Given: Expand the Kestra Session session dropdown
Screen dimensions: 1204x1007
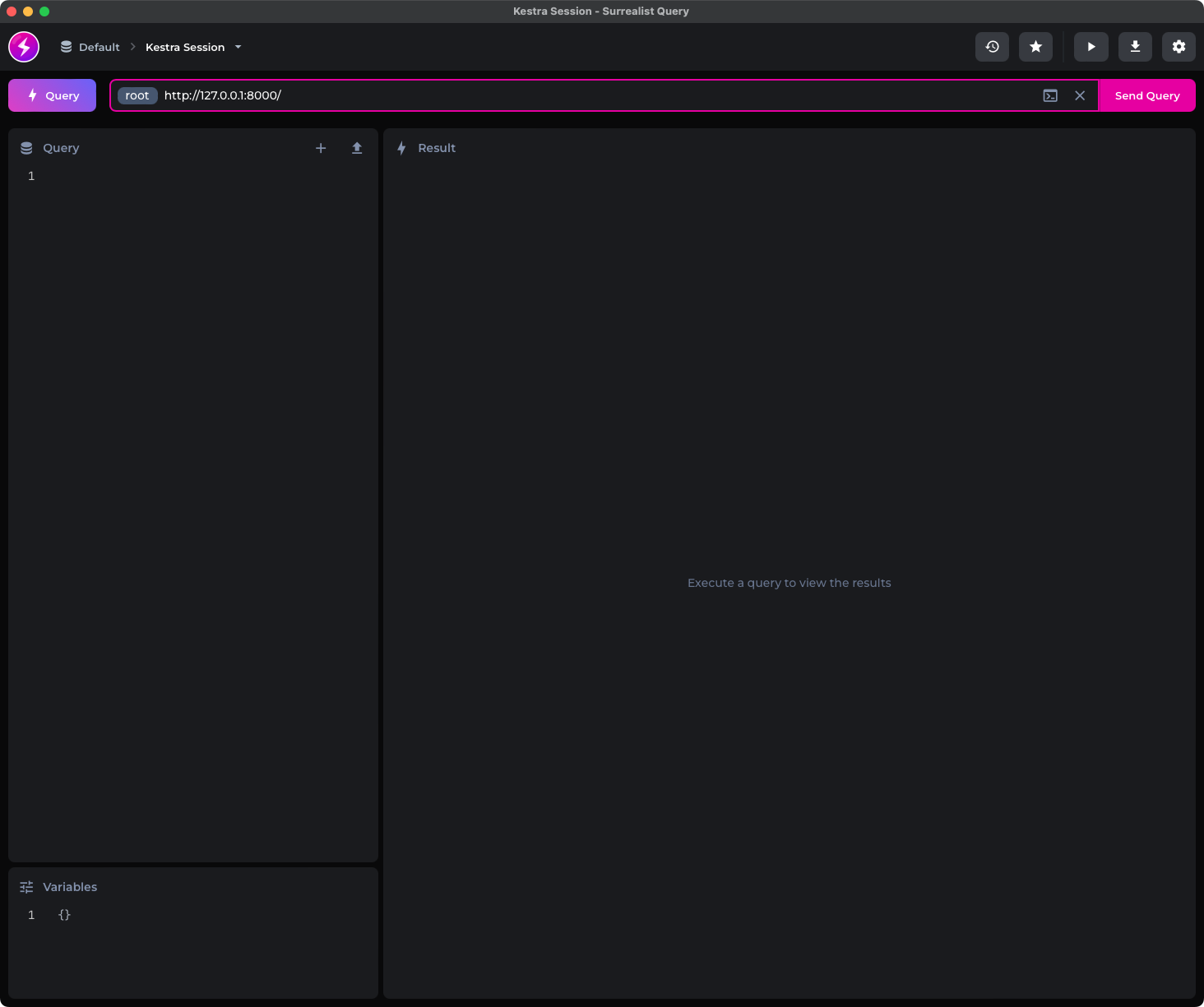Looking at the screenshot, I should coord(238,47).
